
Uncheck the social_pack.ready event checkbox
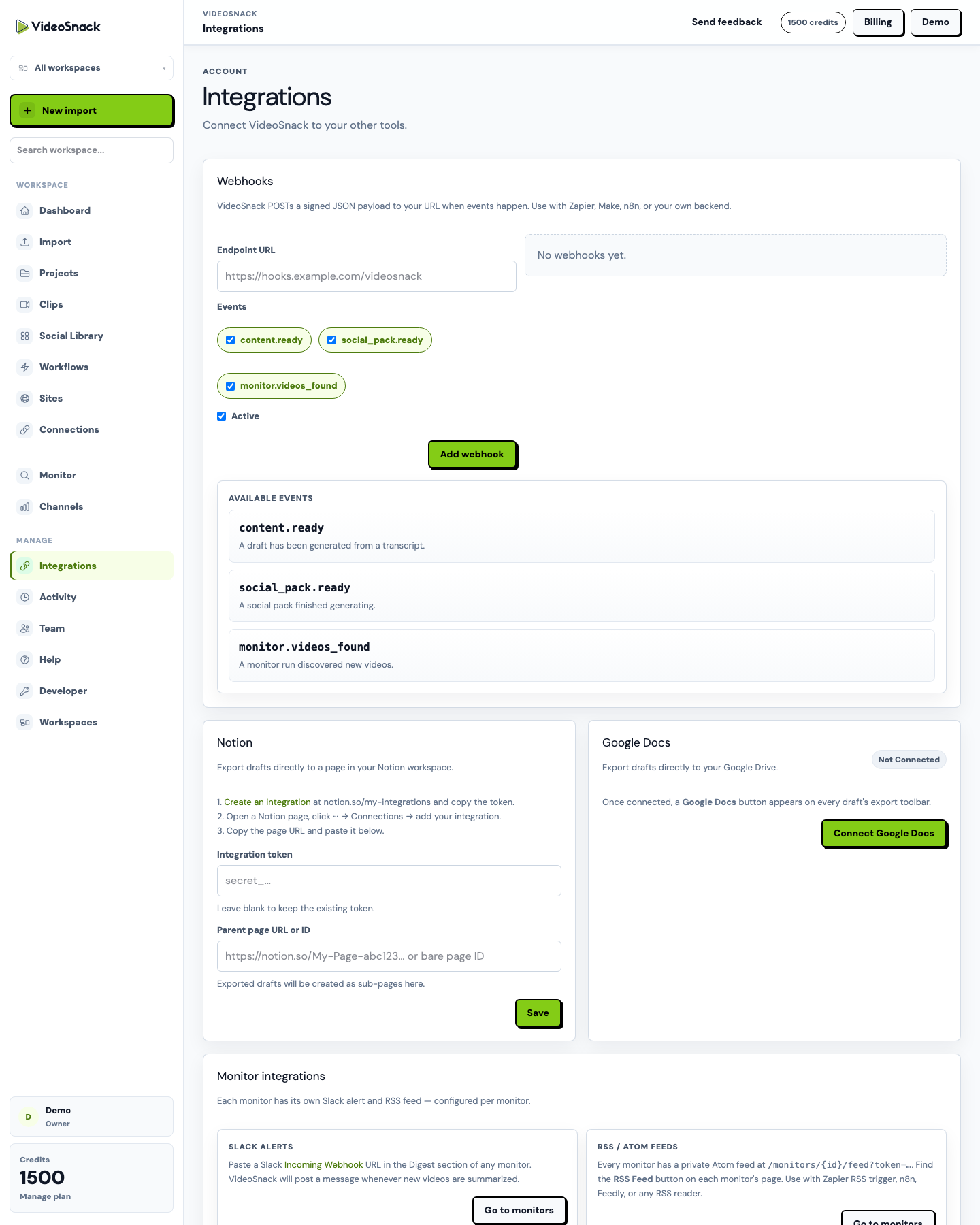click(x=332, y=340)
